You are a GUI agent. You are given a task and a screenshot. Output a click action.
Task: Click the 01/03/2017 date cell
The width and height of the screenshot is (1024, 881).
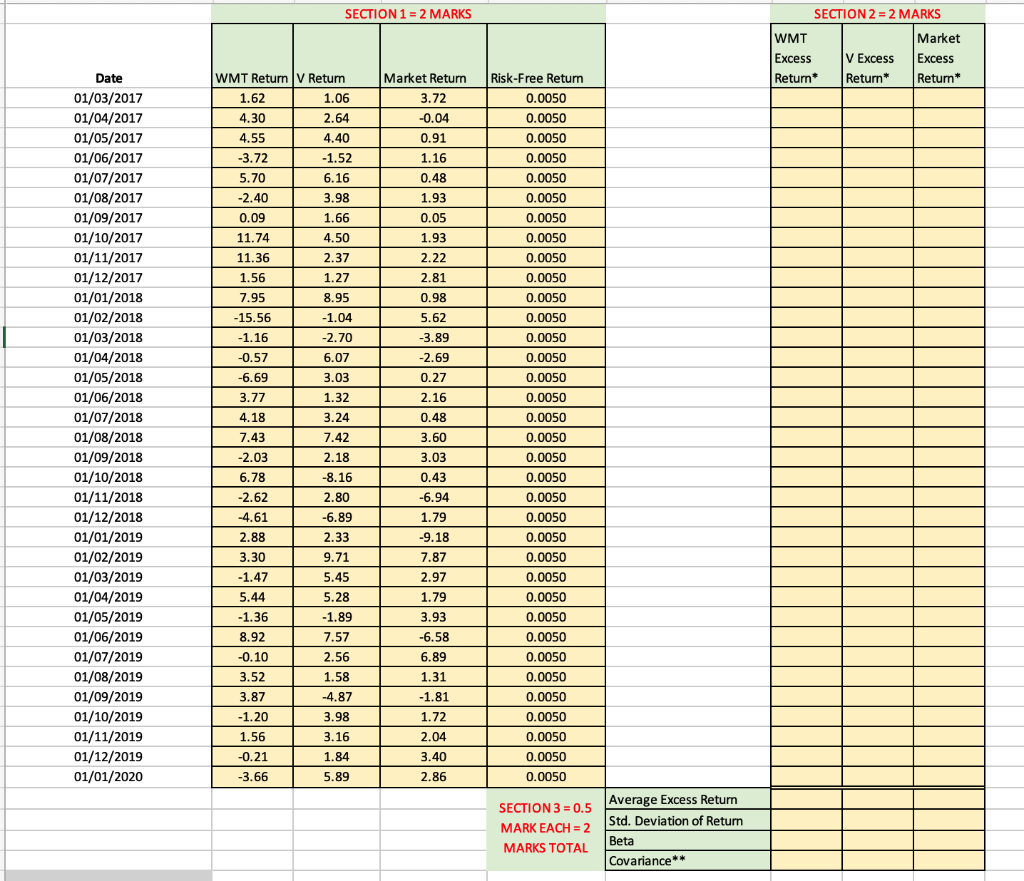coord(109,98)
